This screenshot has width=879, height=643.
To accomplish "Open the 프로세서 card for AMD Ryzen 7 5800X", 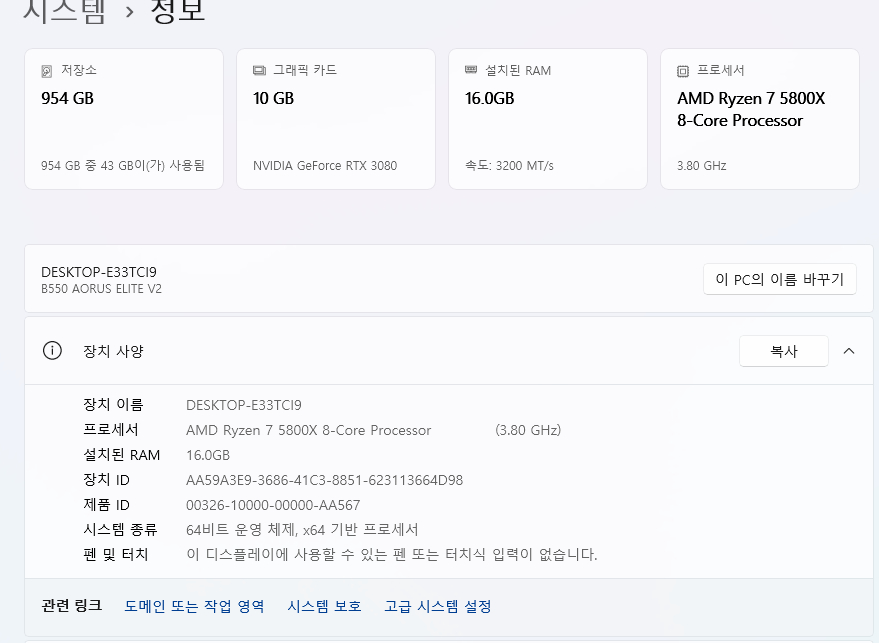I will tap(759, 118).
